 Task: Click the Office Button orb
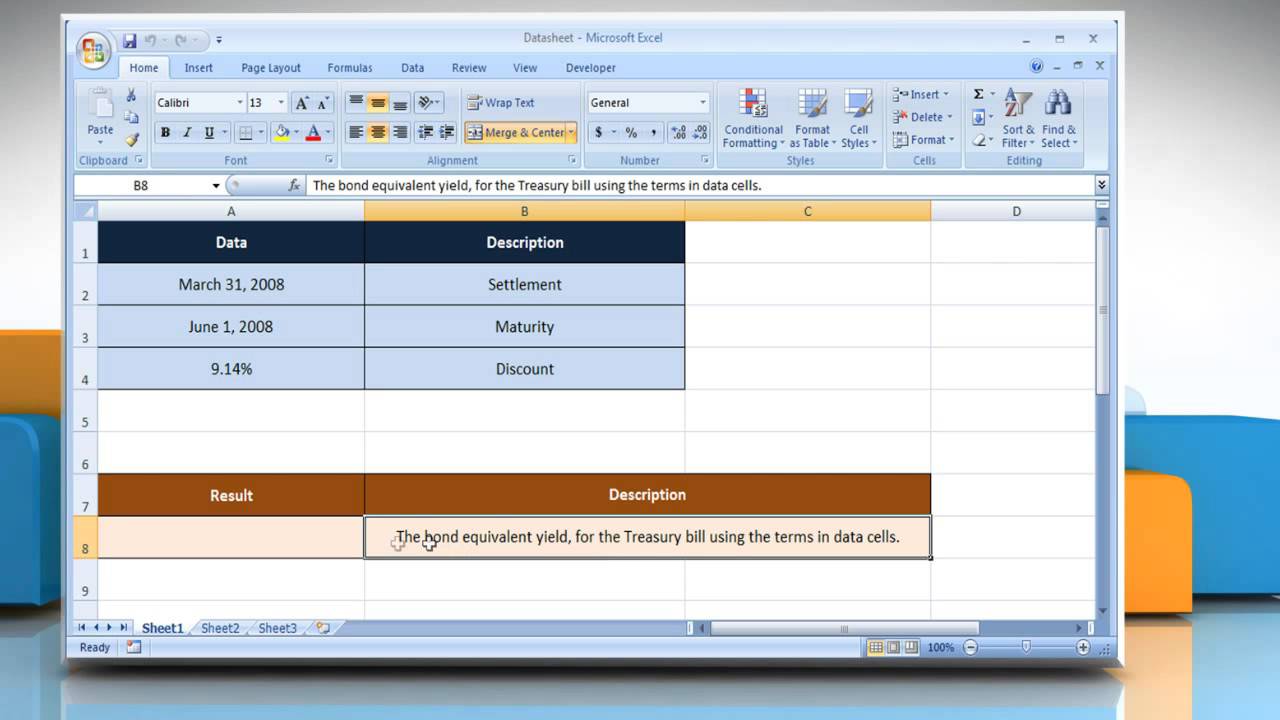point(93,51)
